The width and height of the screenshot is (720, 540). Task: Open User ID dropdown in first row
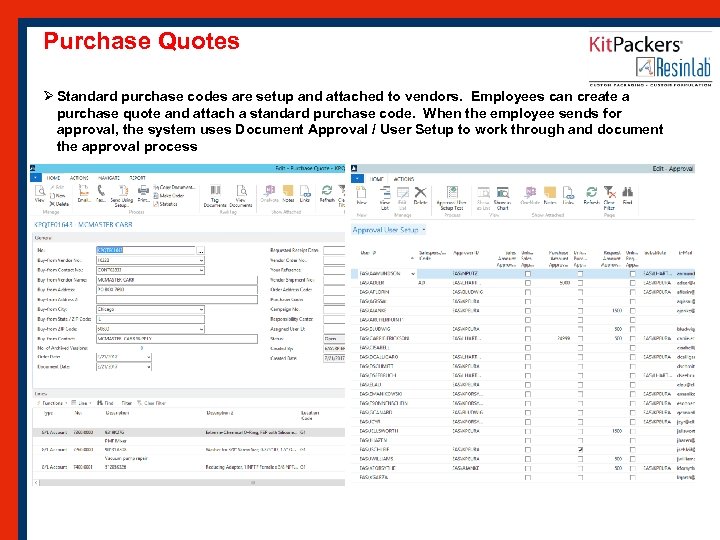click(412, 274)
